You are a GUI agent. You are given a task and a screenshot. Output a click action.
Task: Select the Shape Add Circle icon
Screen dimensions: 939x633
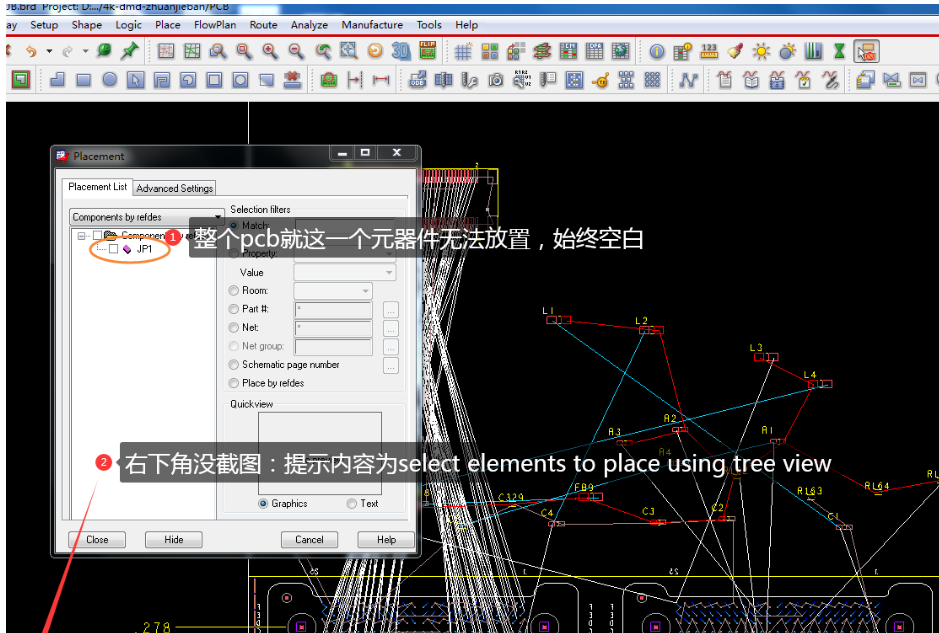point(110,80)
